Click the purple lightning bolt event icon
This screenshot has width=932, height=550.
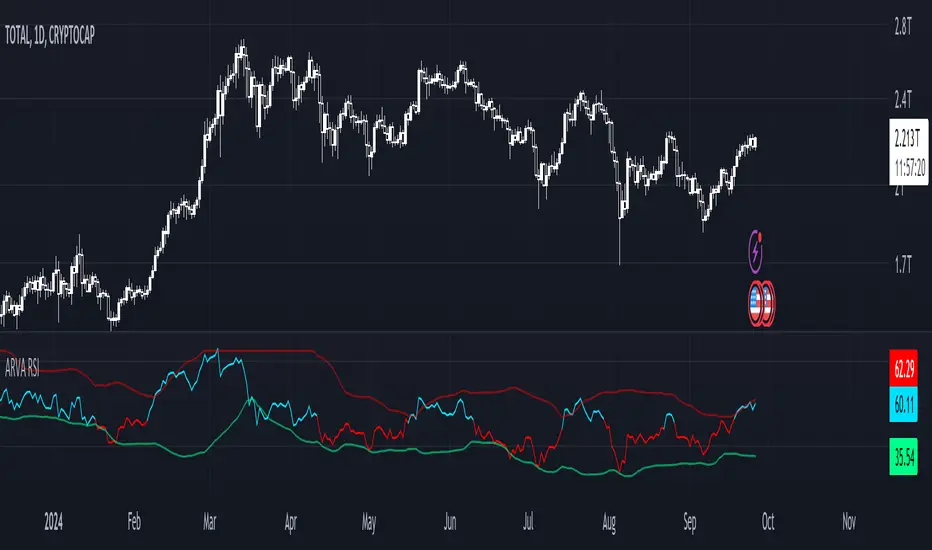click(755, 252)
